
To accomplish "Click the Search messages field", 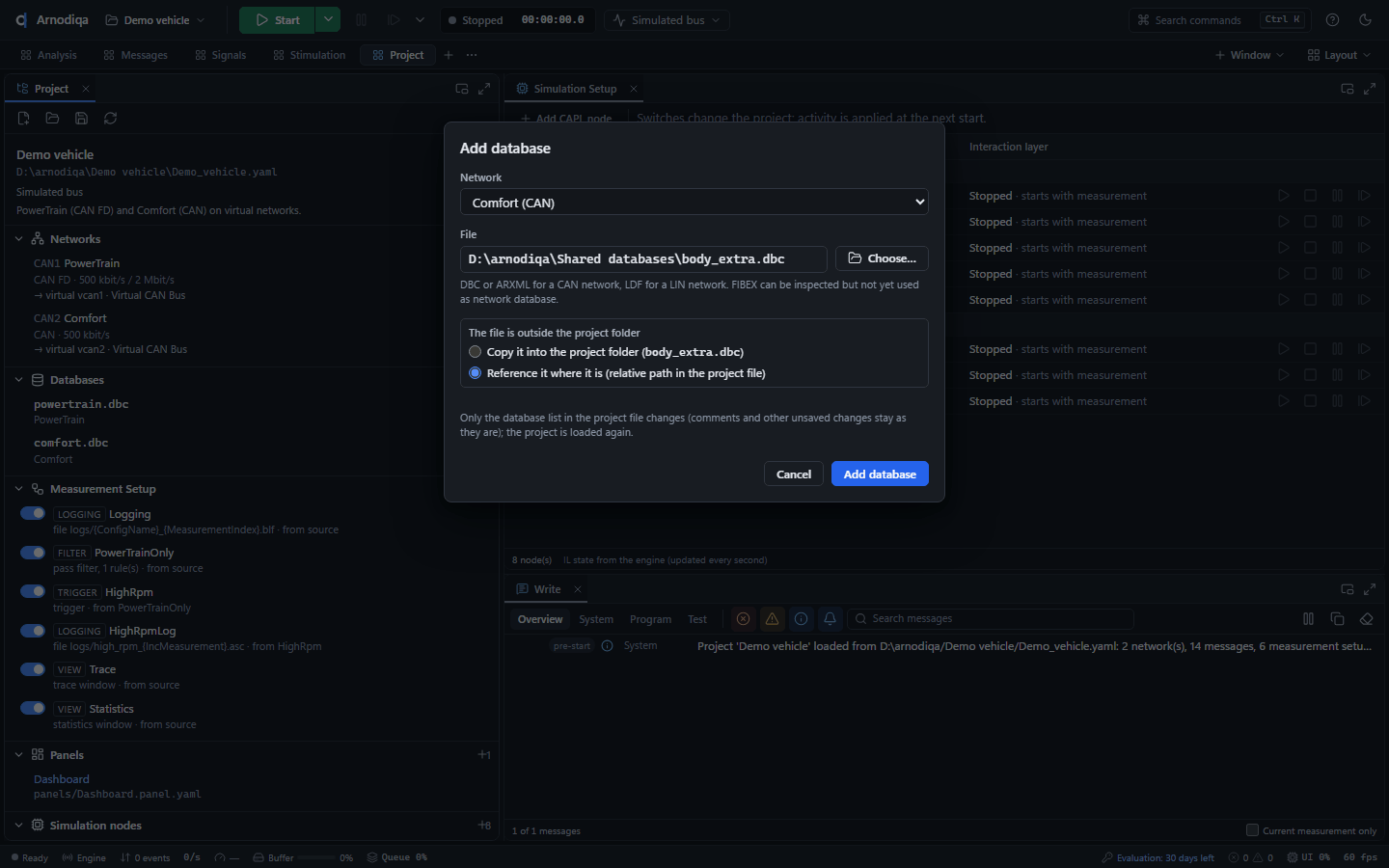I will tap(990, 619).
